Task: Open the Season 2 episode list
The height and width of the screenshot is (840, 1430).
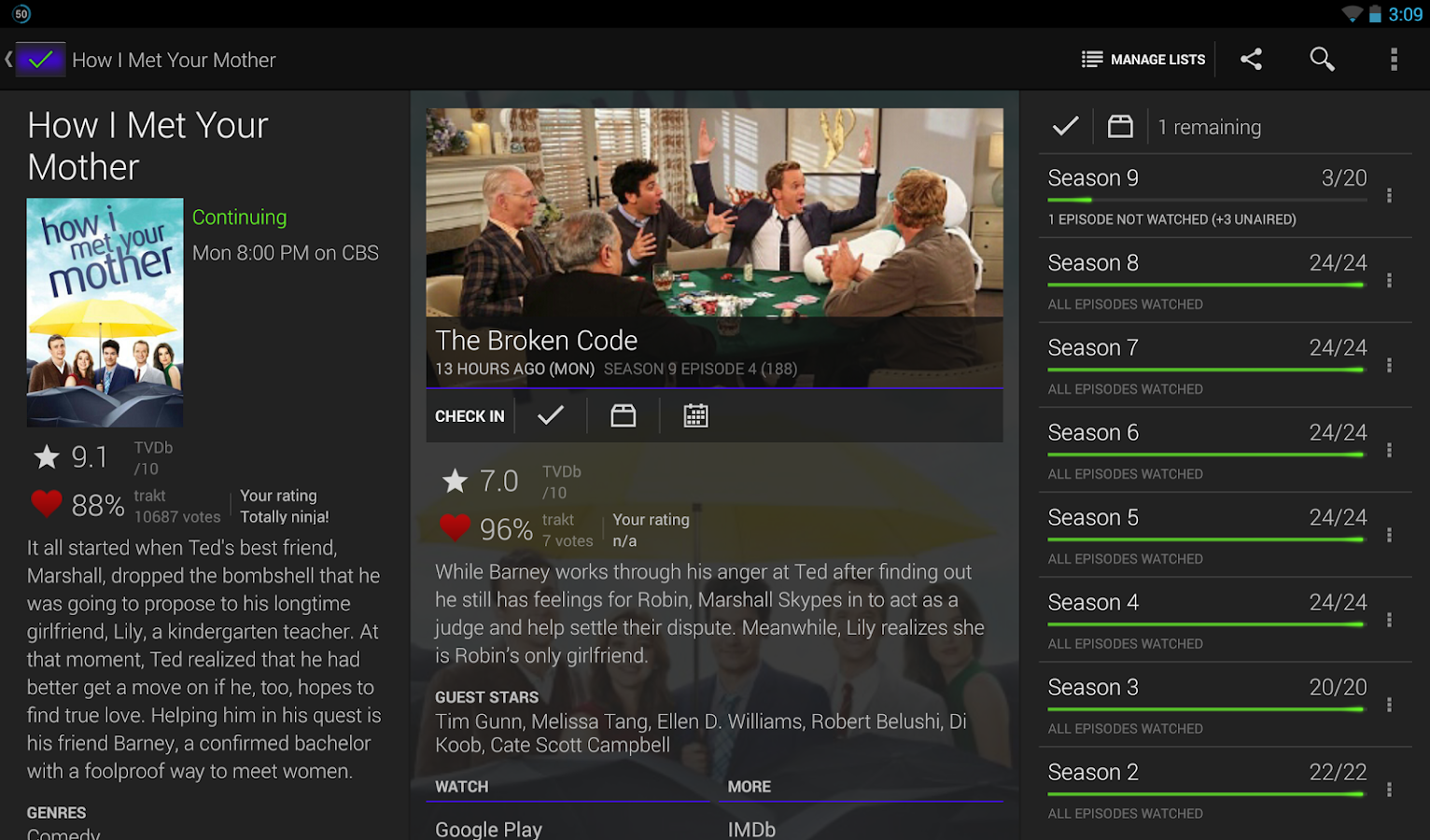Action: [x=1207, y=791]
